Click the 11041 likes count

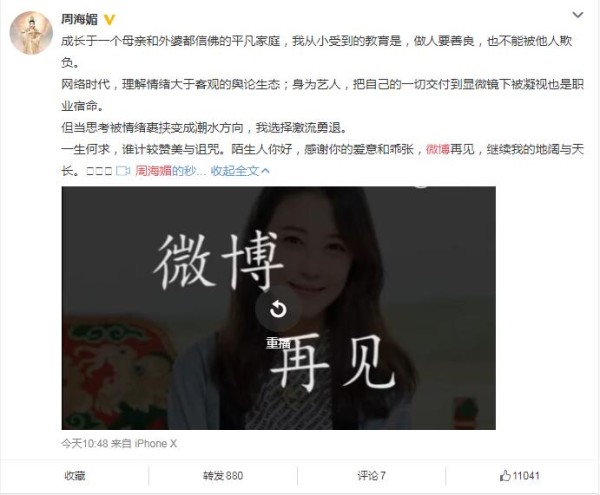pyautogui.click(x=526, y=475)
